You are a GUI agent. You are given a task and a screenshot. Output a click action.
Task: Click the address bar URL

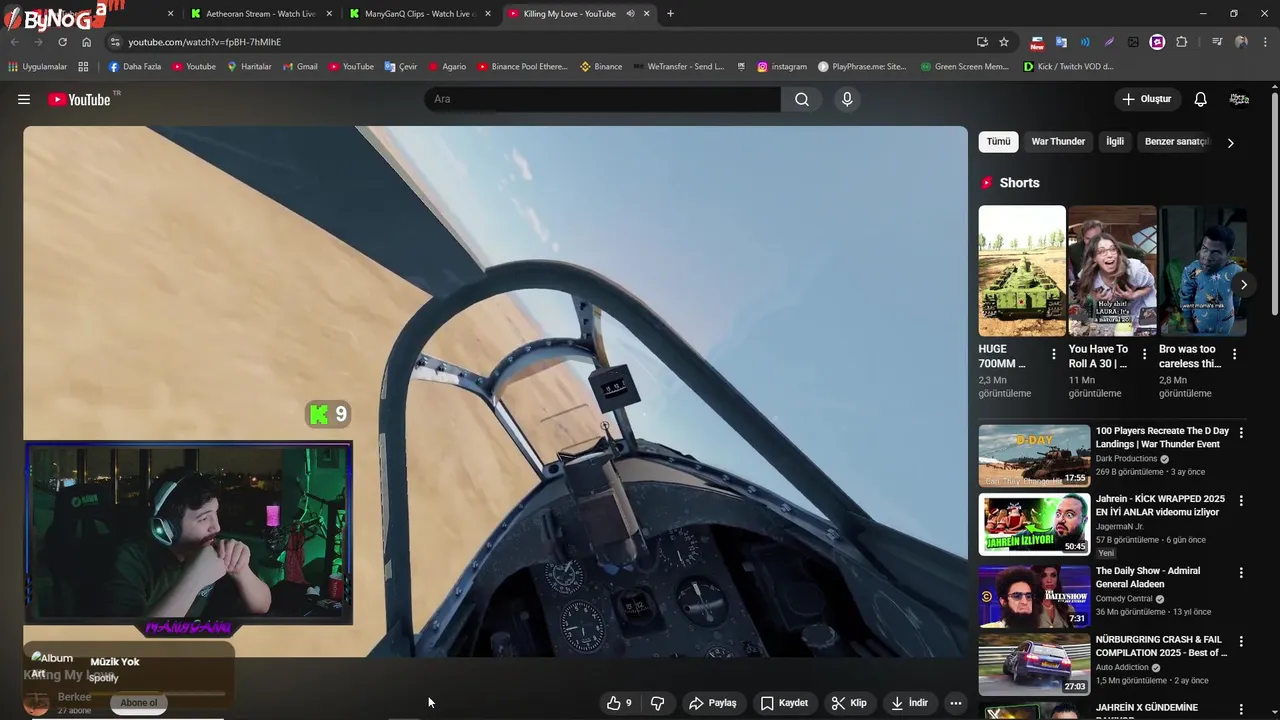tap(204, 42)
